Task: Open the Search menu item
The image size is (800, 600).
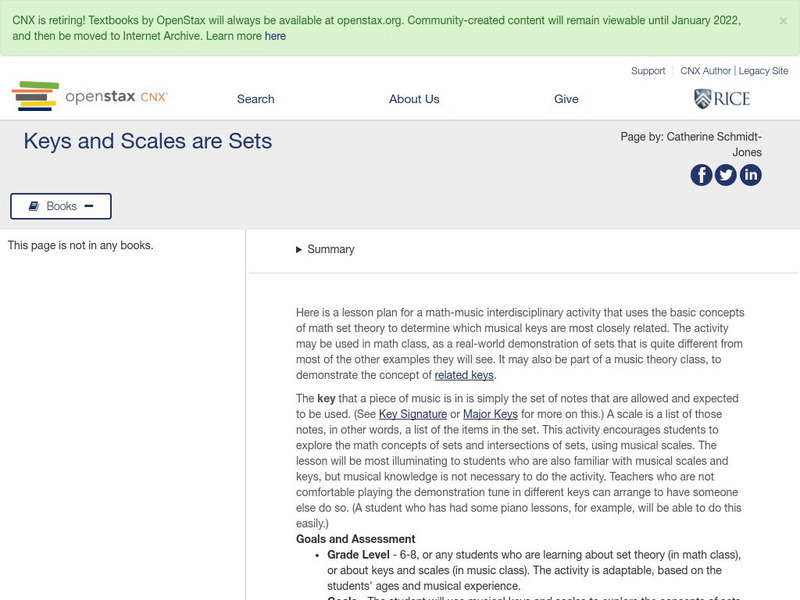Action: pos(255,99)
